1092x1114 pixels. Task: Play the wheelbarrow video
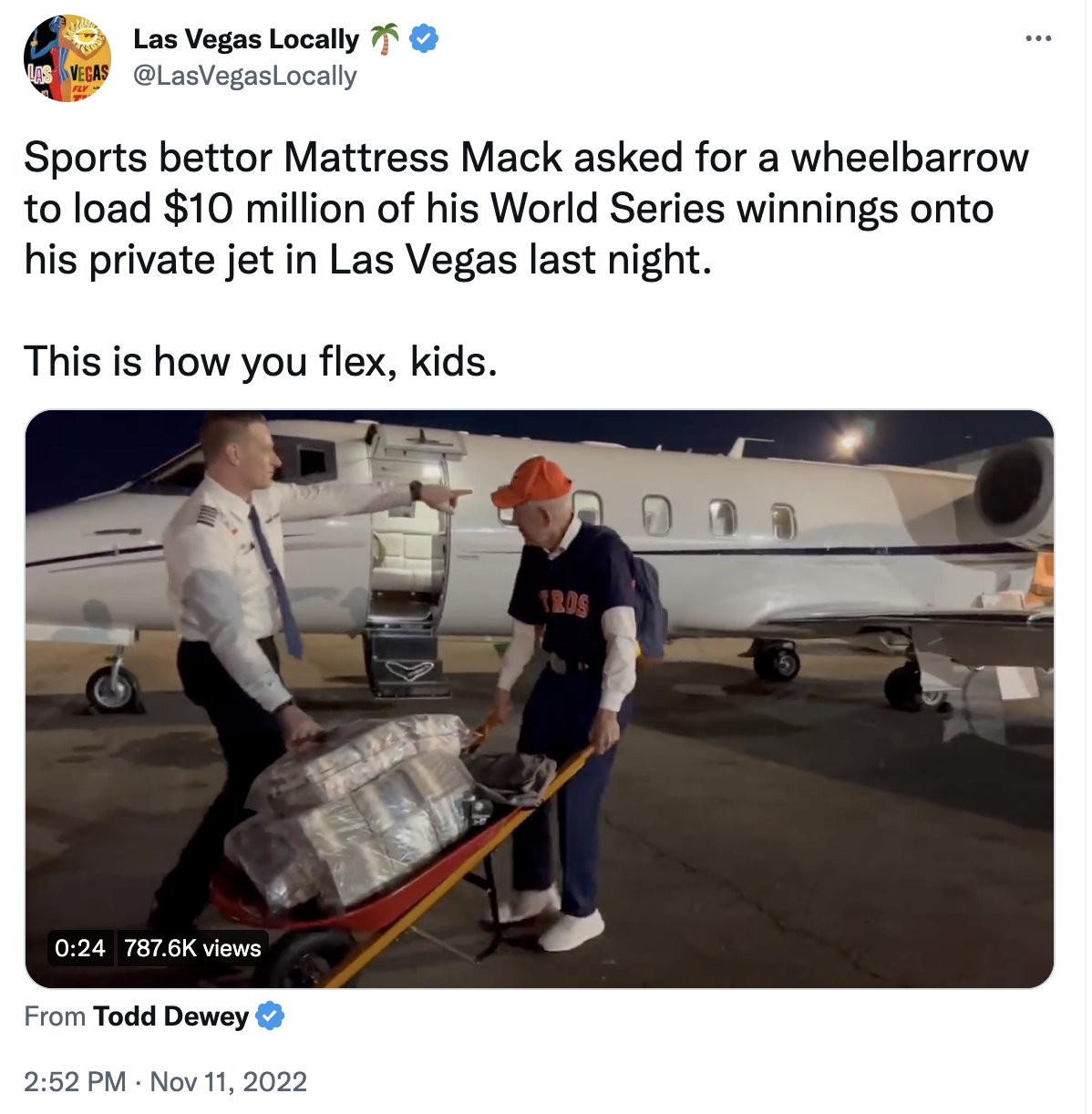click(x=540, y=699)
